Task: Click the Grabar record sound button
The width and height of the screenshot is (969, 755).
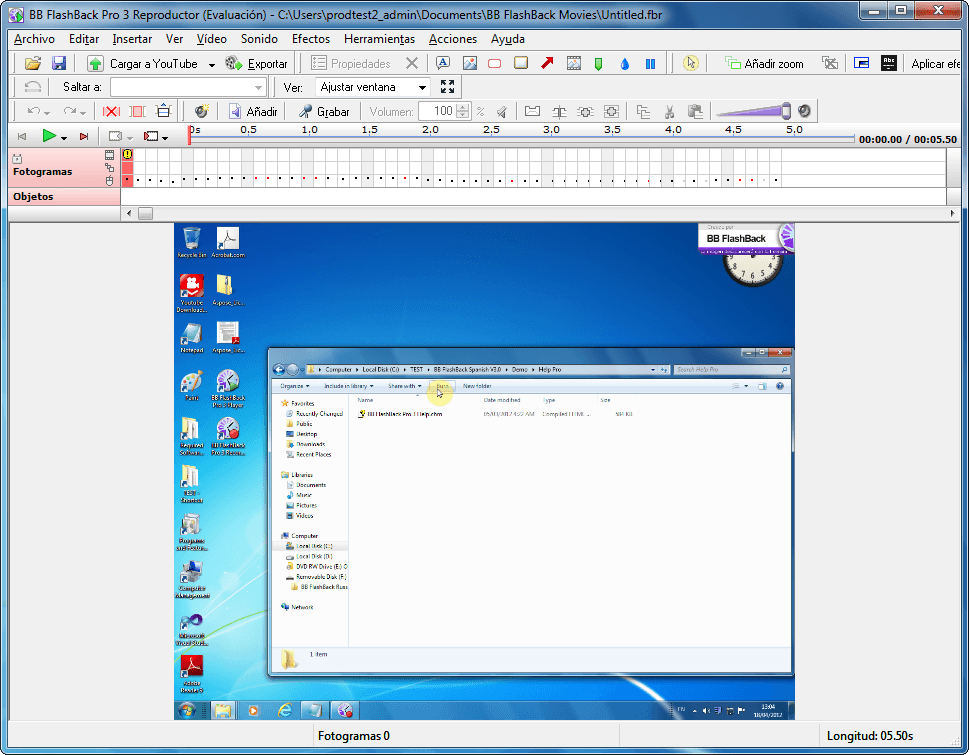Action: click(x=324, y=112)
